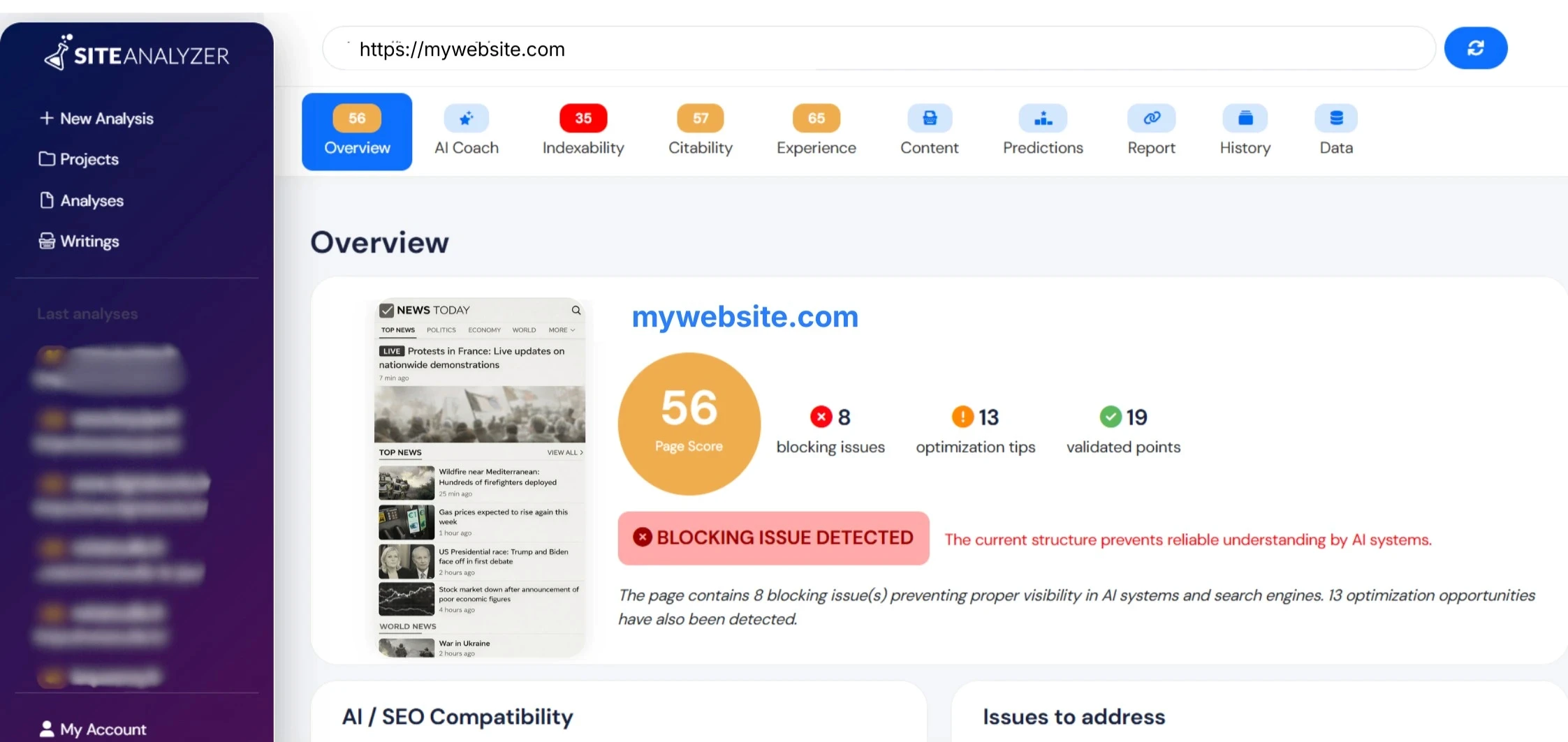This screenshot has width=1568, height=742.
Task: Go to Writings in the sidebar
Action: click(x=79, y=241)
